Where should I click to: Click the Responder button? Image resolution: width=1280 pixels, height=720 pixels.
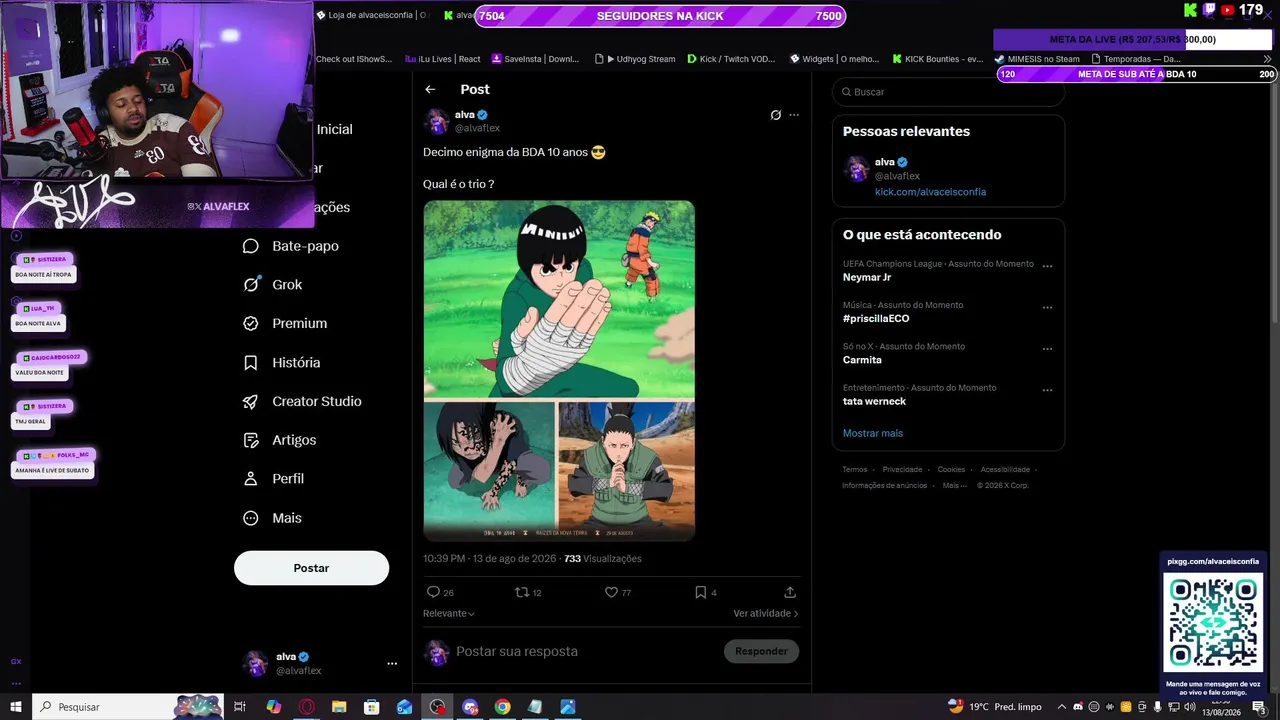pos(761,651)
